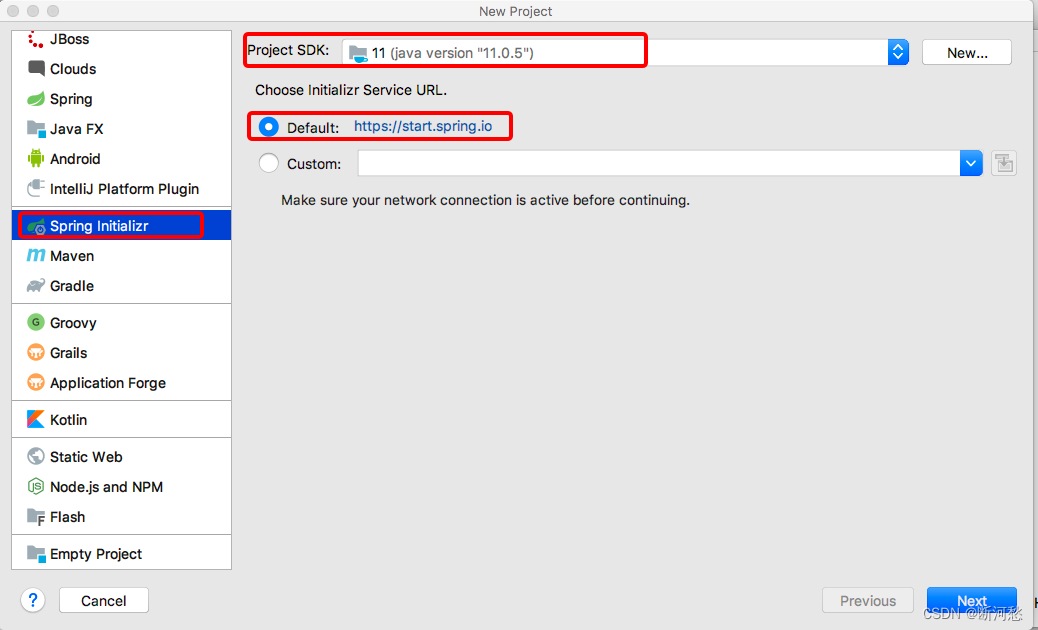Open the Grails project generator
Screen dimensions: 1038x630
[68, 352]
